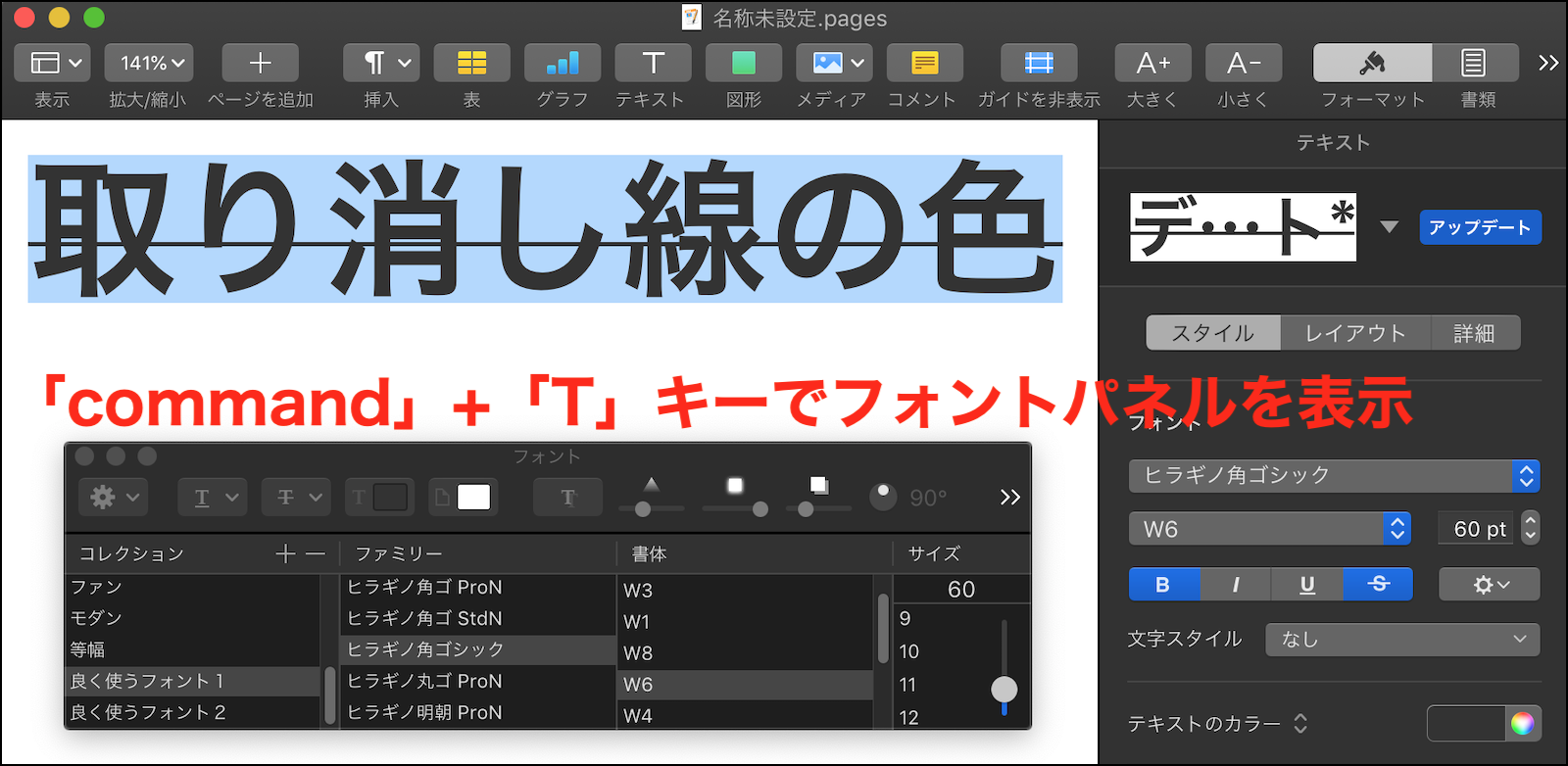Open the 141% zoom dropdown
Image resolution: width=1568 pixels, height=766 pixels.
click(x=149, y=63)
